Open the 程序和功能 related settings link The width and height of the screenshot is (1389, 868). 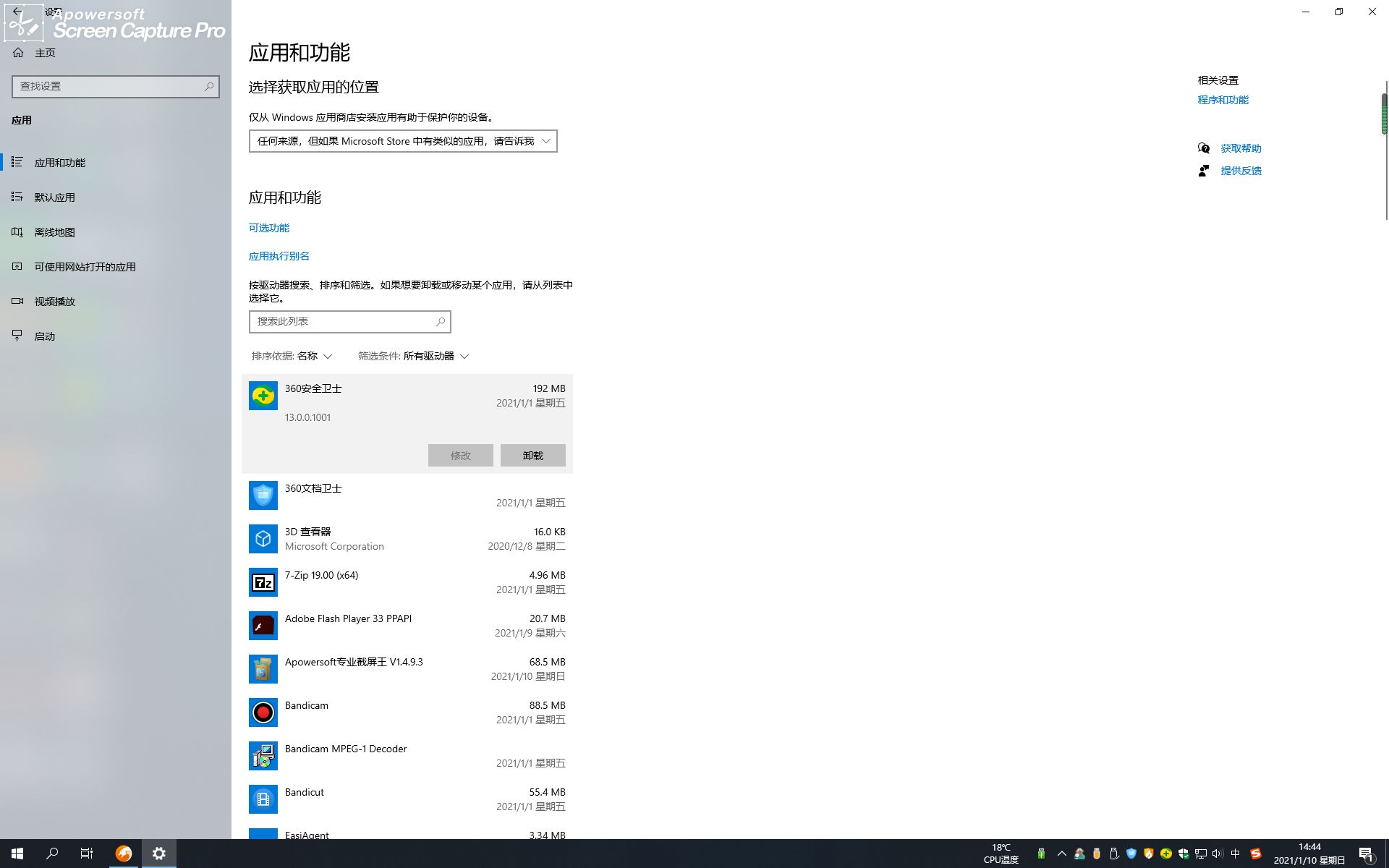[x=1223, y=100]
